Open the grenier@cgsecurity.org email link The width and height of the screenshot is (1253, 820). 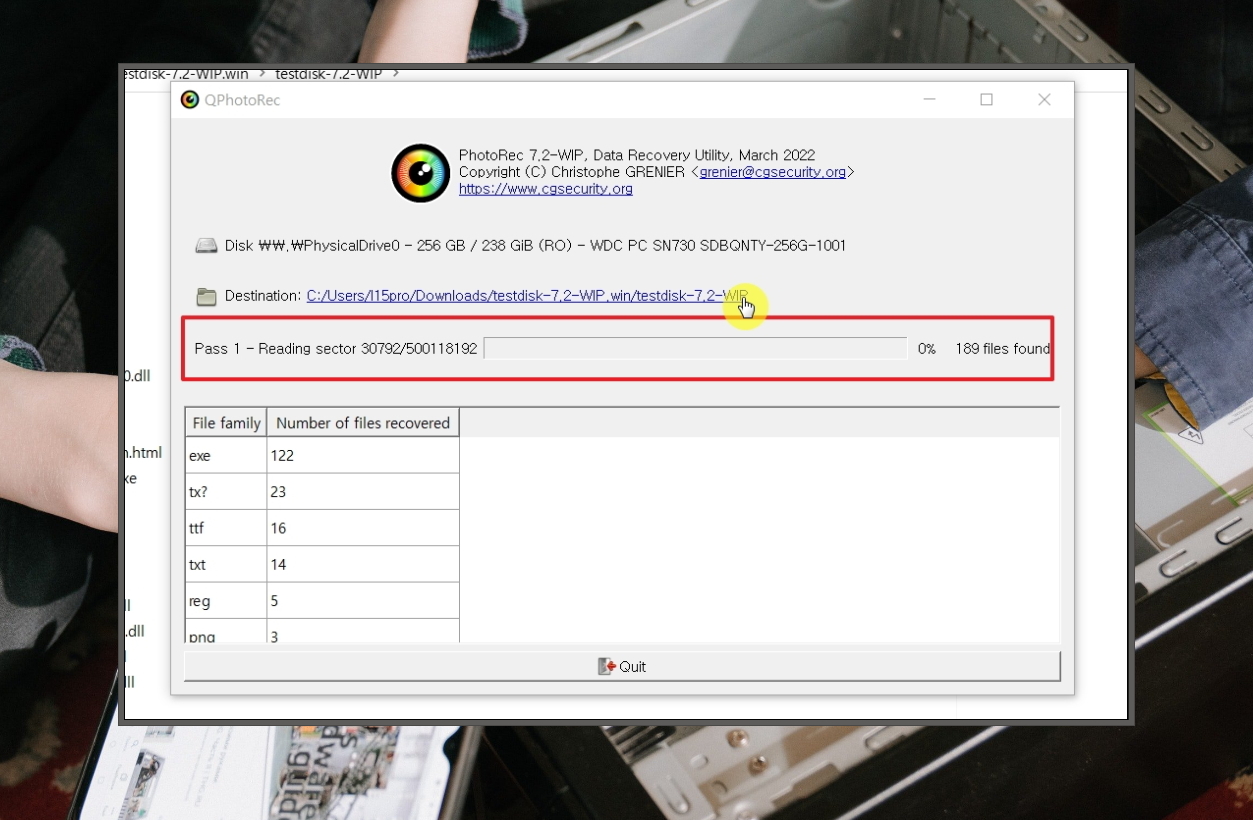[773, 172]
